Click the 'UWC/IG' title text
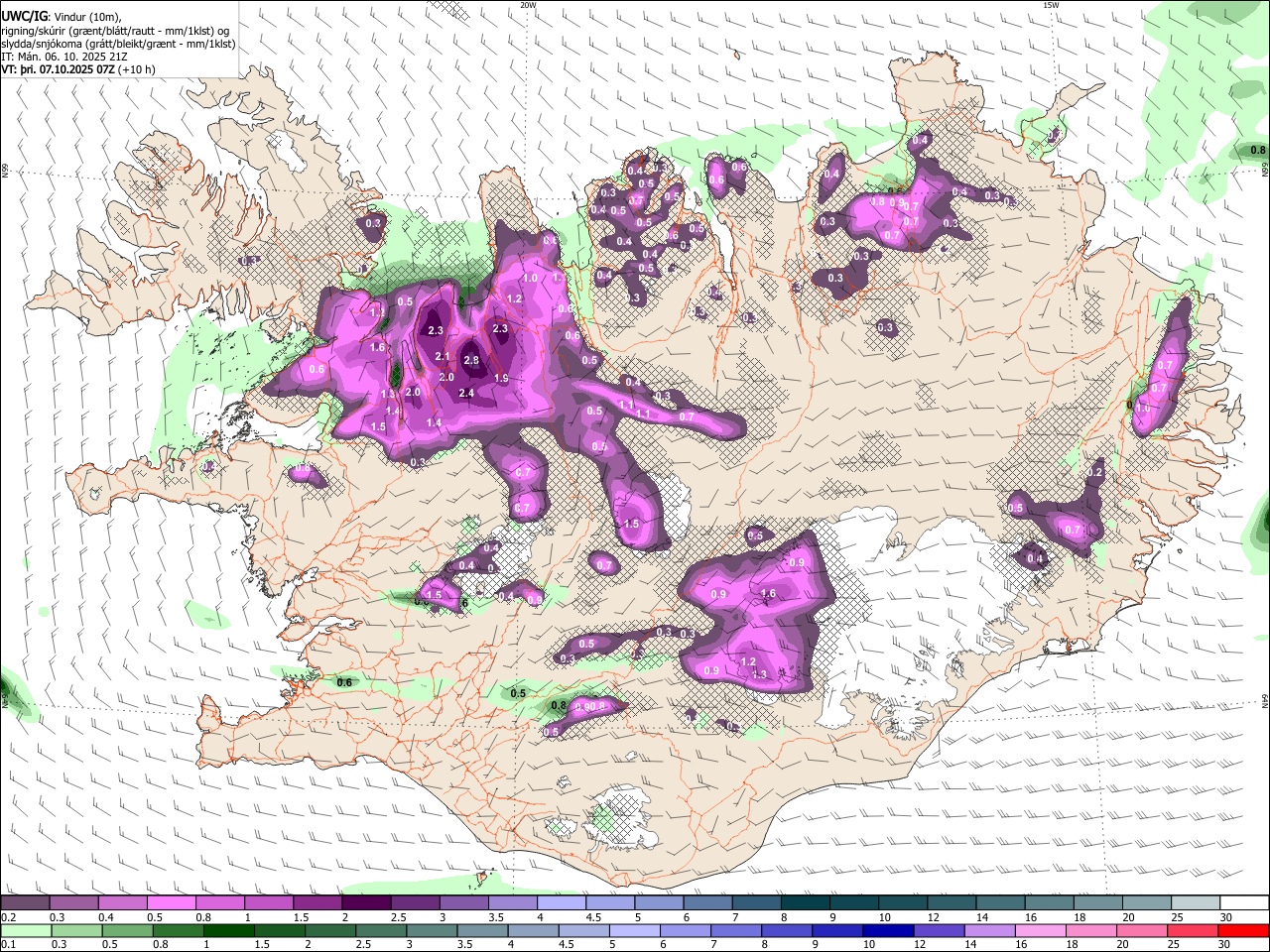Viewport: 1270px width, 952px height. (24, 16)
